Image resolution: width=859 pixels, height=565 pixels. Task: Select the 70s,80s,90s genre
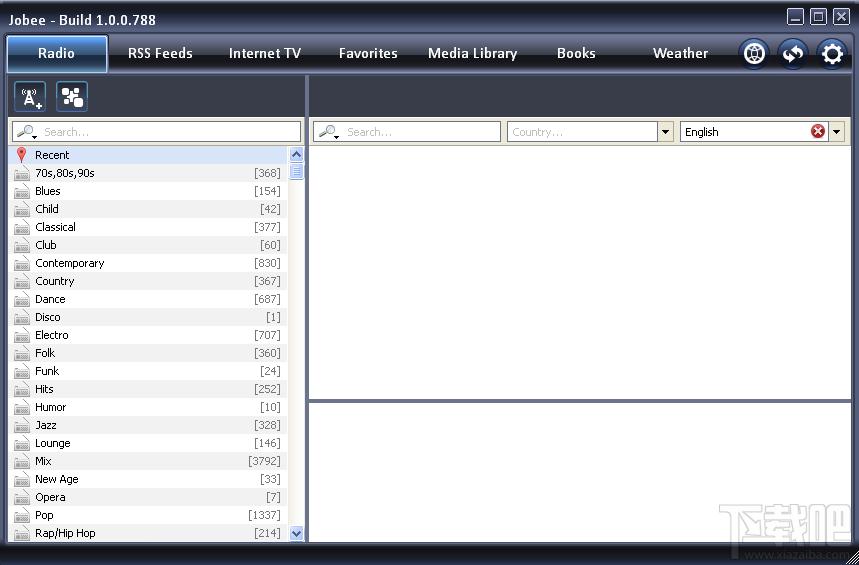click(148, 173)
